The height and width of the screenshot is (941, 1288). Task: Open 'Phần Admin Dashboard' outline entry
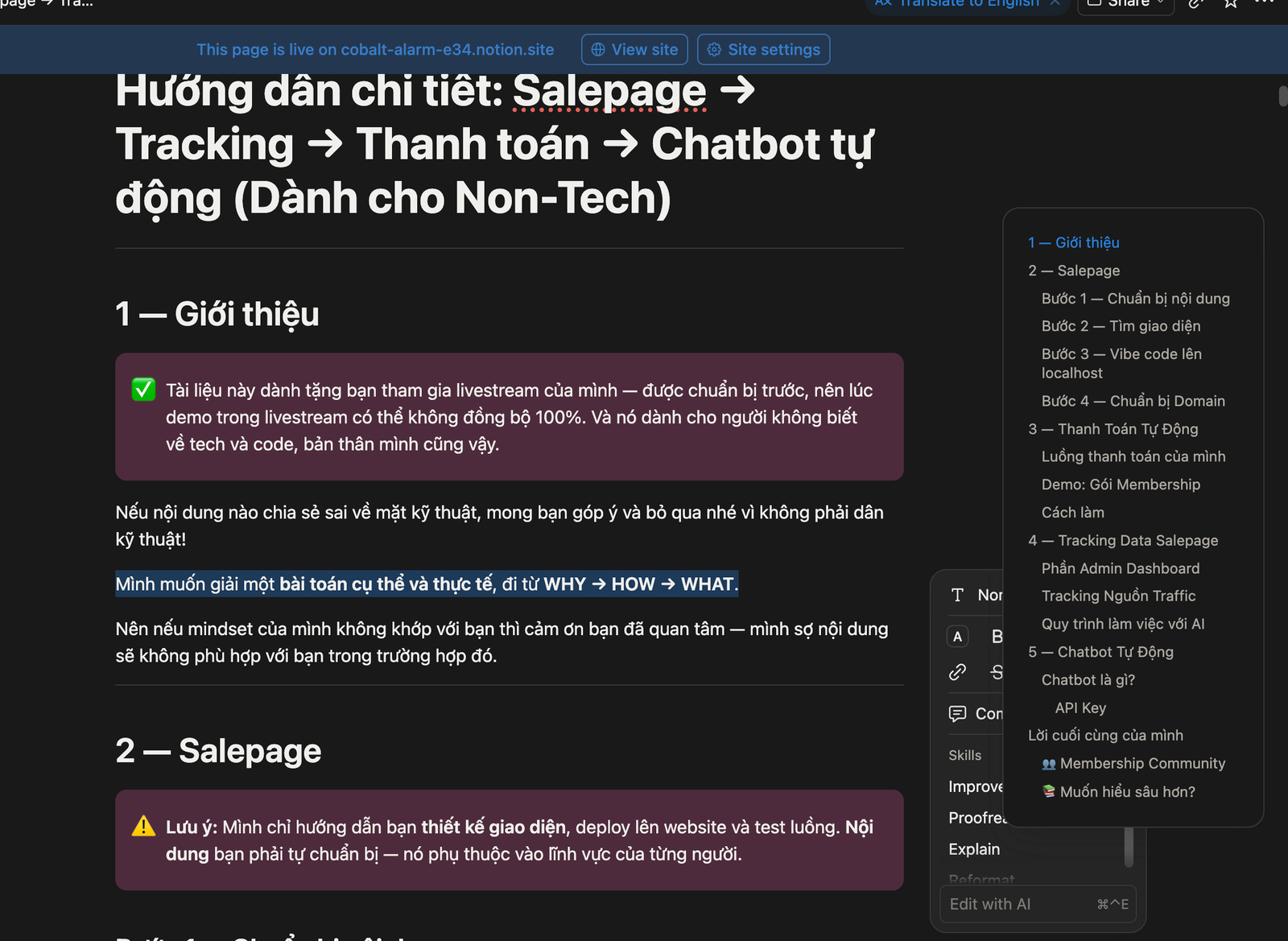(x=1121, y=568)
